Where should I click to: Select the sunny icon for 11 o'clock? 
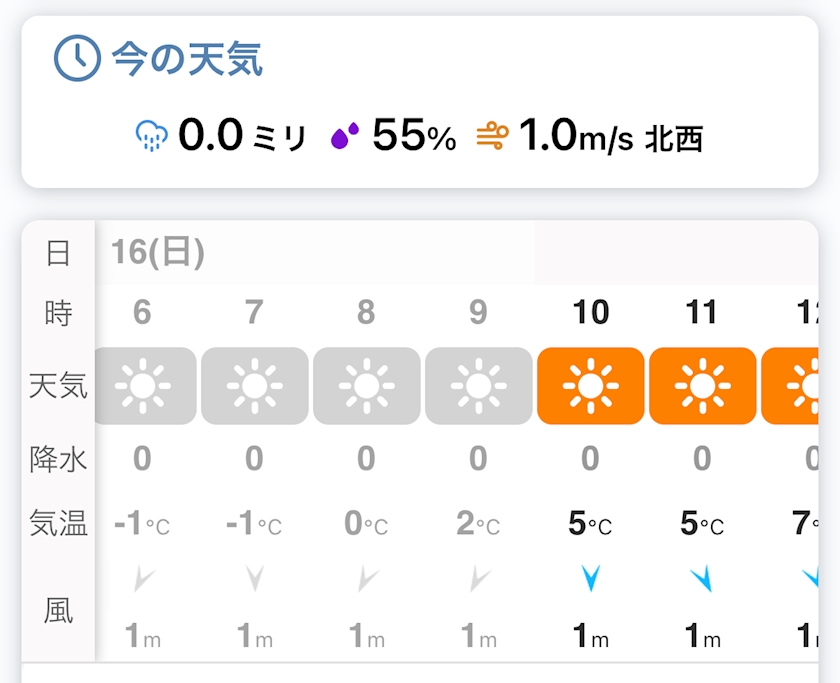pyautogui.click(x=702, y=386)
